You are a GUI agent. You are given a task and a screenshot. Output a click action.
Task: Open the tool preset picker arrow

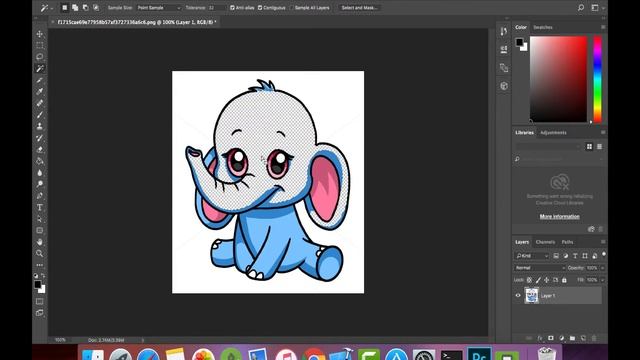pos(51,8)
